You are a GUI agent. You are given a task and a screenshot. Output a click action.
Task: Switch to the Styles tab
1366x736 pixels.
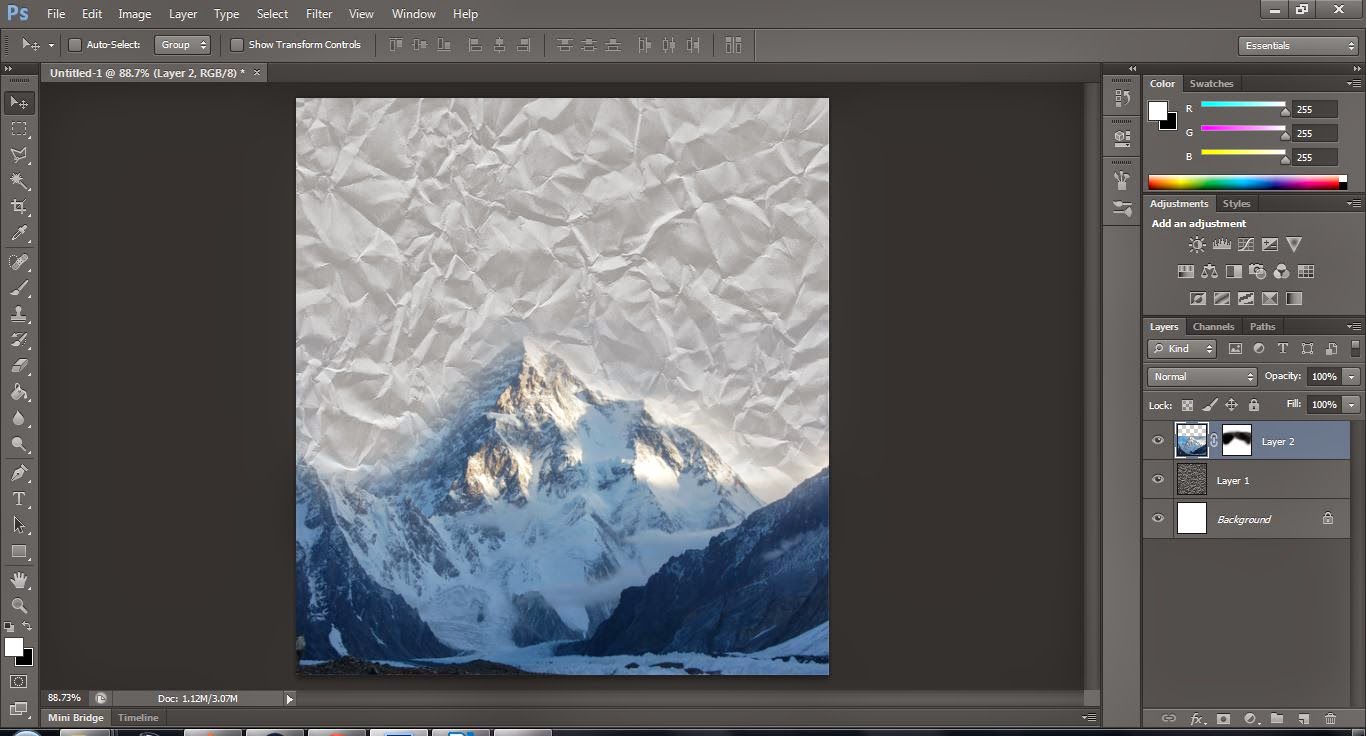click(x=1236, y=204)
